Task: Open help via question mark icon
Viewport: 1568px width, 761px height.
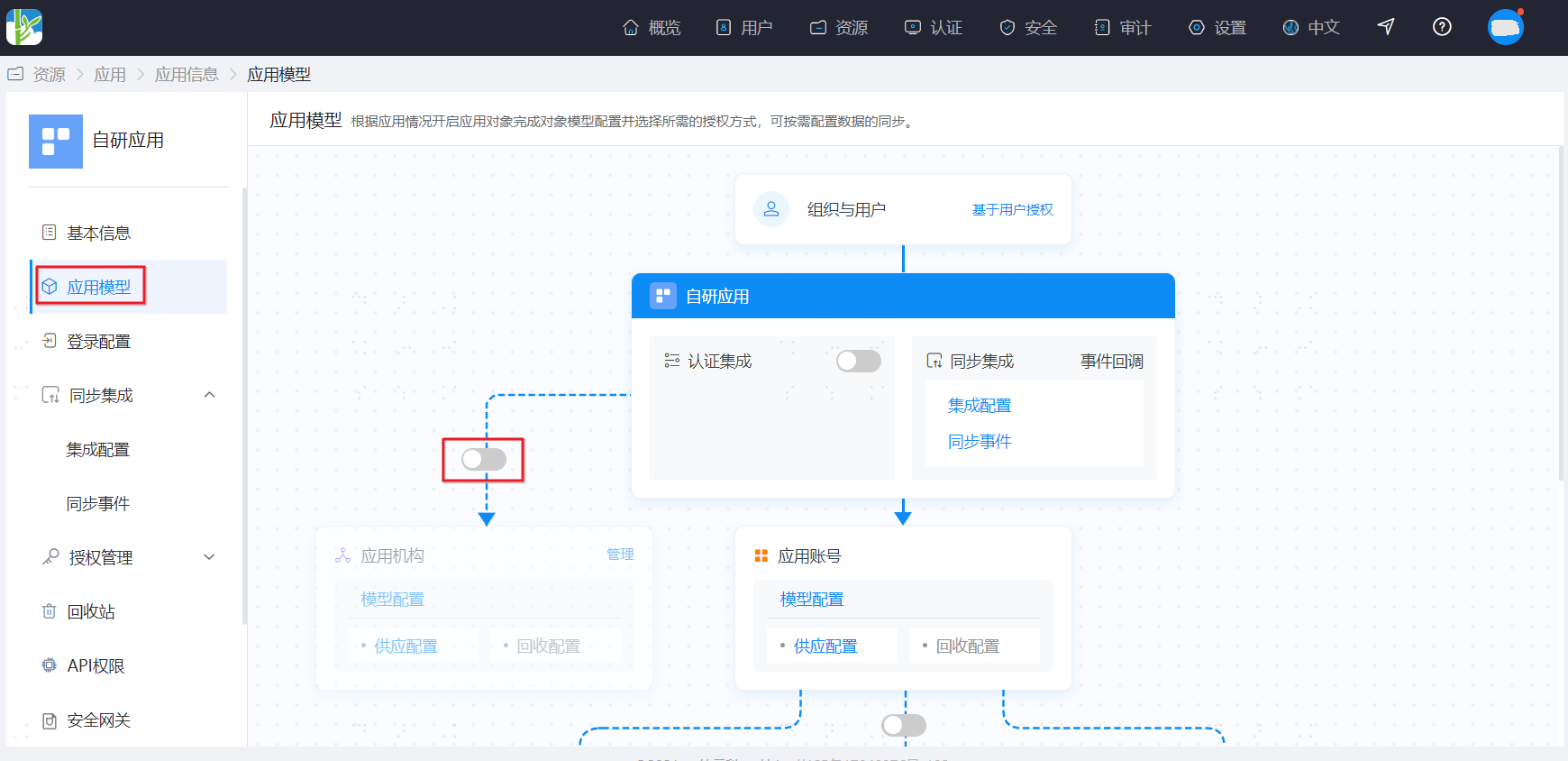Action: (x=1442, y=27)
